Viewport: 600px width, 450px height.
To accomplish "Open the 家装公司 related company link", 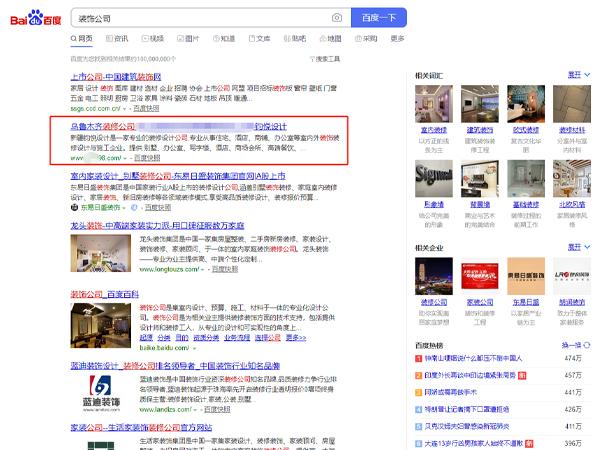I will point(480,302).
